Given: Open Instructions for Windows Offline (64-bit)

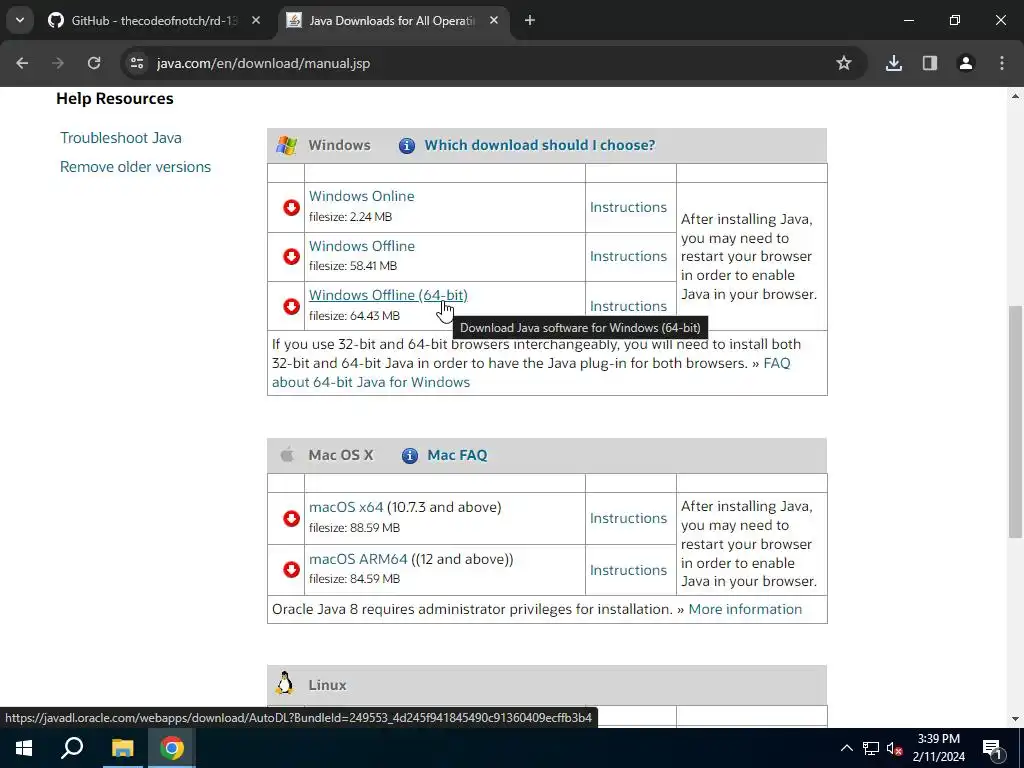Looking at the screenshot, I should pos(628,306).
